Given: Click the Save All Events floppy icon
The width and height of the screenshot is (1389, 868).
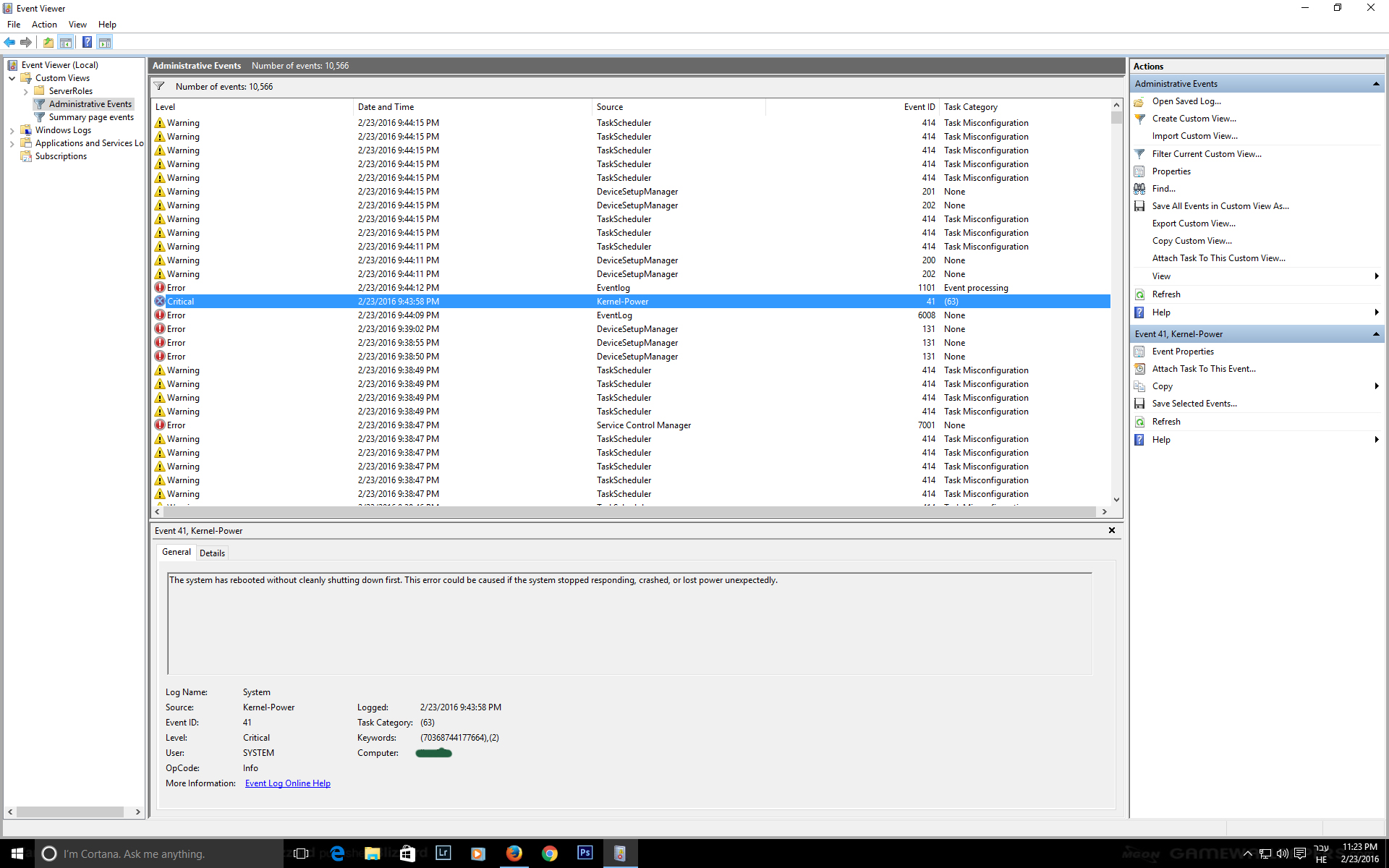Looking at the screenshot, I should coord(1139,206).
